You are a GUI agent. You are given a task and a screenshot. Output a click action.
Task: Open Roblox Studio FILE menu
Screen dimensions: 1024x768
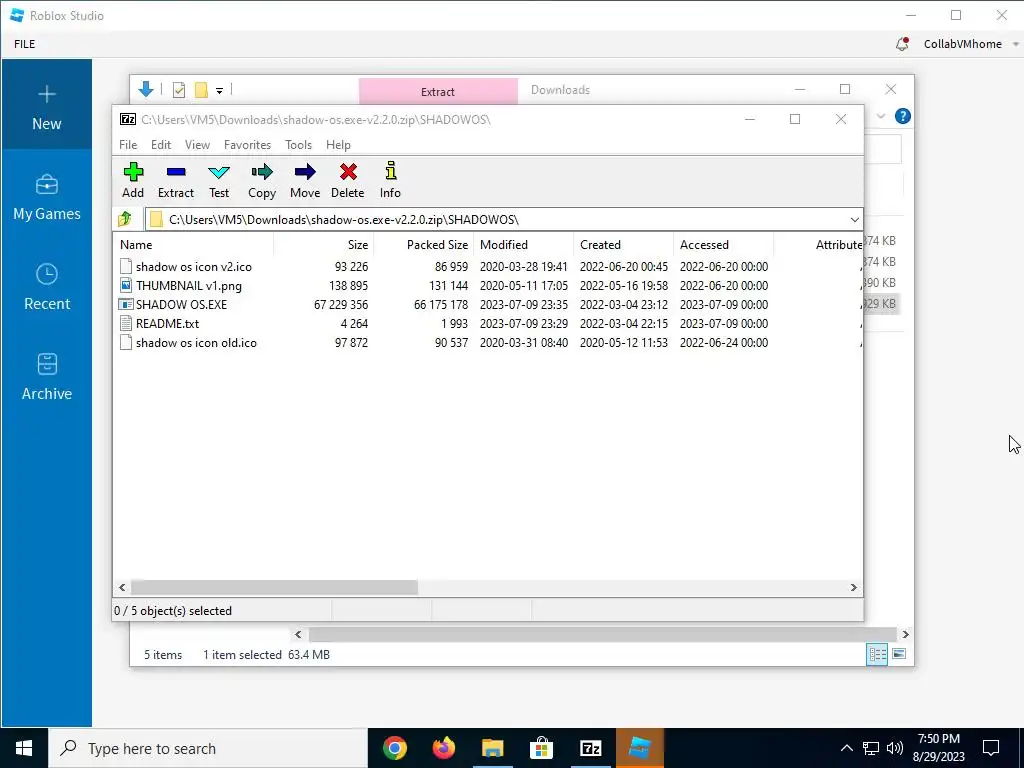point(25,44)
